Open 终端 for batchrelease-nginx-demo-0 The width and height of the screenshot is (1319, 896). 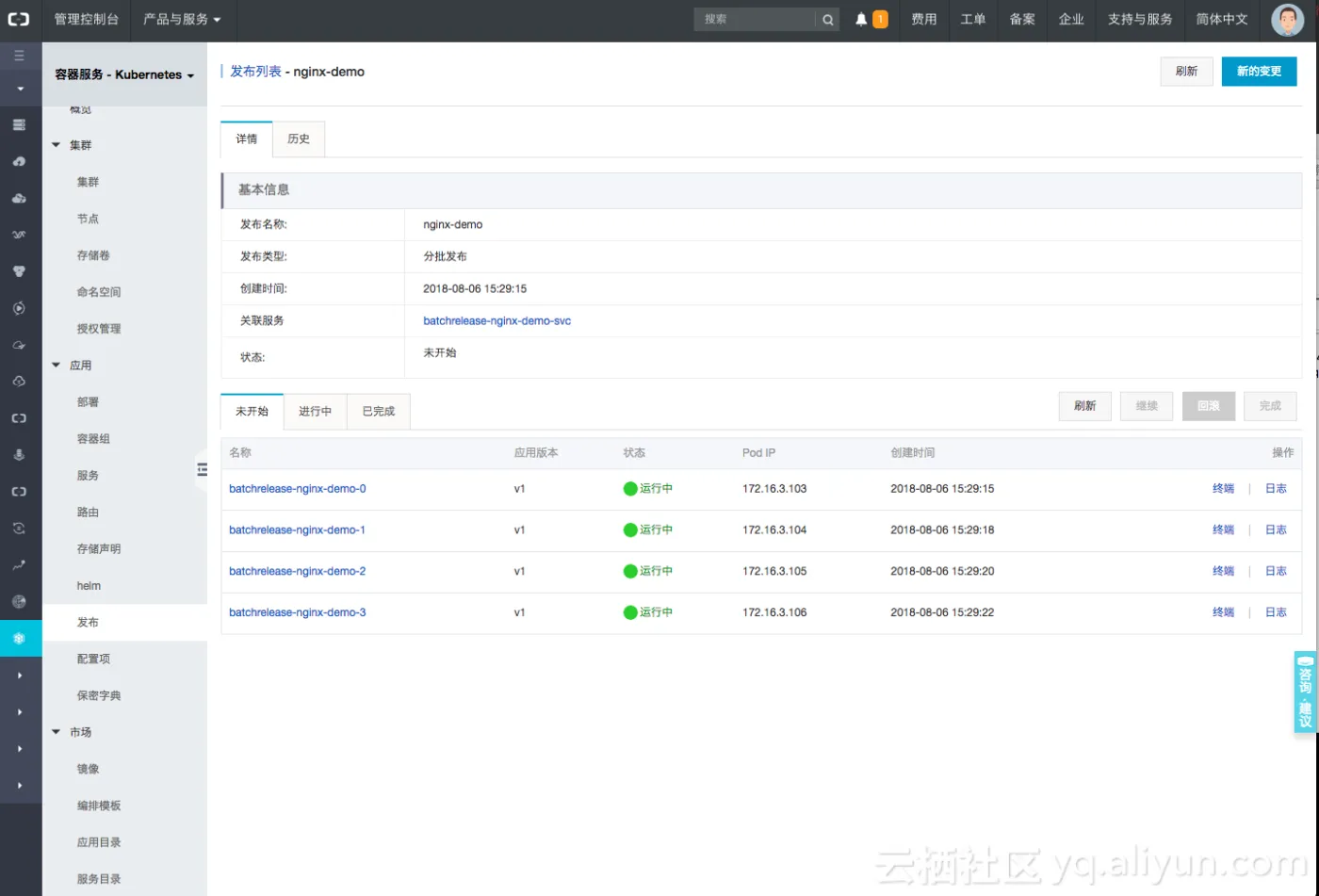1223,489
